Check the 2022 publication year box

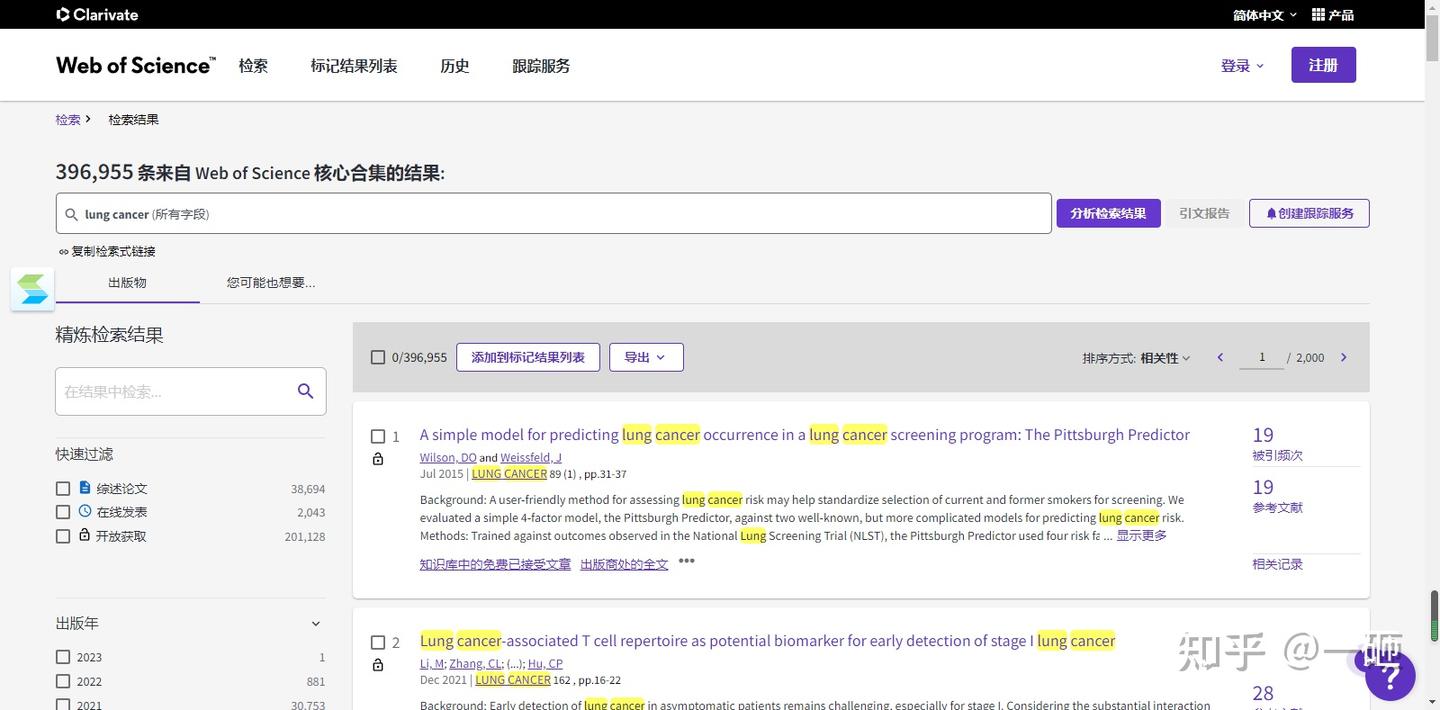[x=63, y=681]
